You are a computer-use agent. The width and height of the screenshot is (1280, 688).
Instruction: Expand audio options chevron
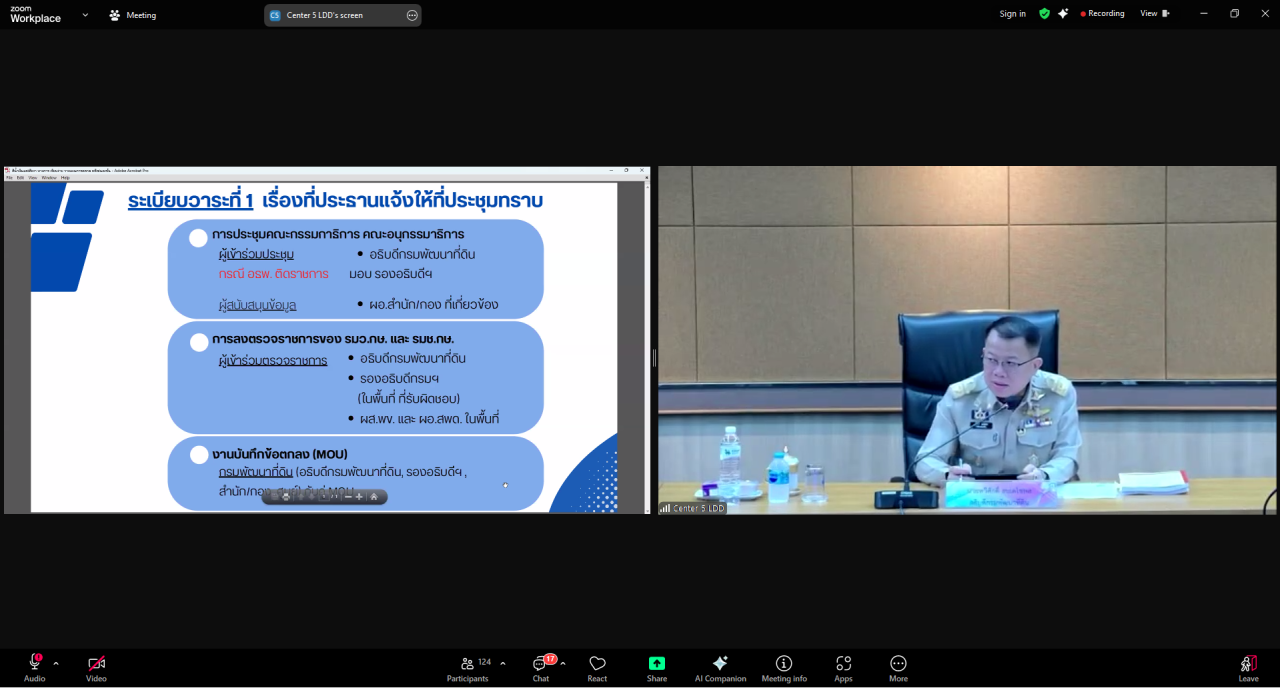(56, 663)
